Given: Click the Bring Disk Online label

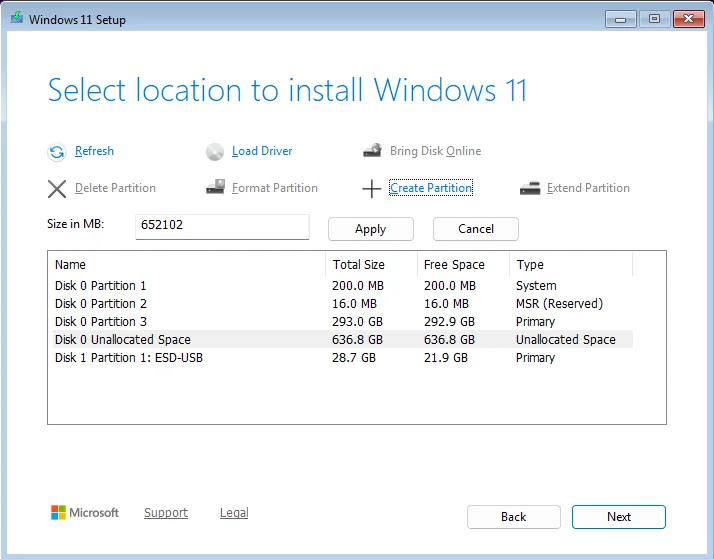Looking at the screenshot, I should (435, 151).
